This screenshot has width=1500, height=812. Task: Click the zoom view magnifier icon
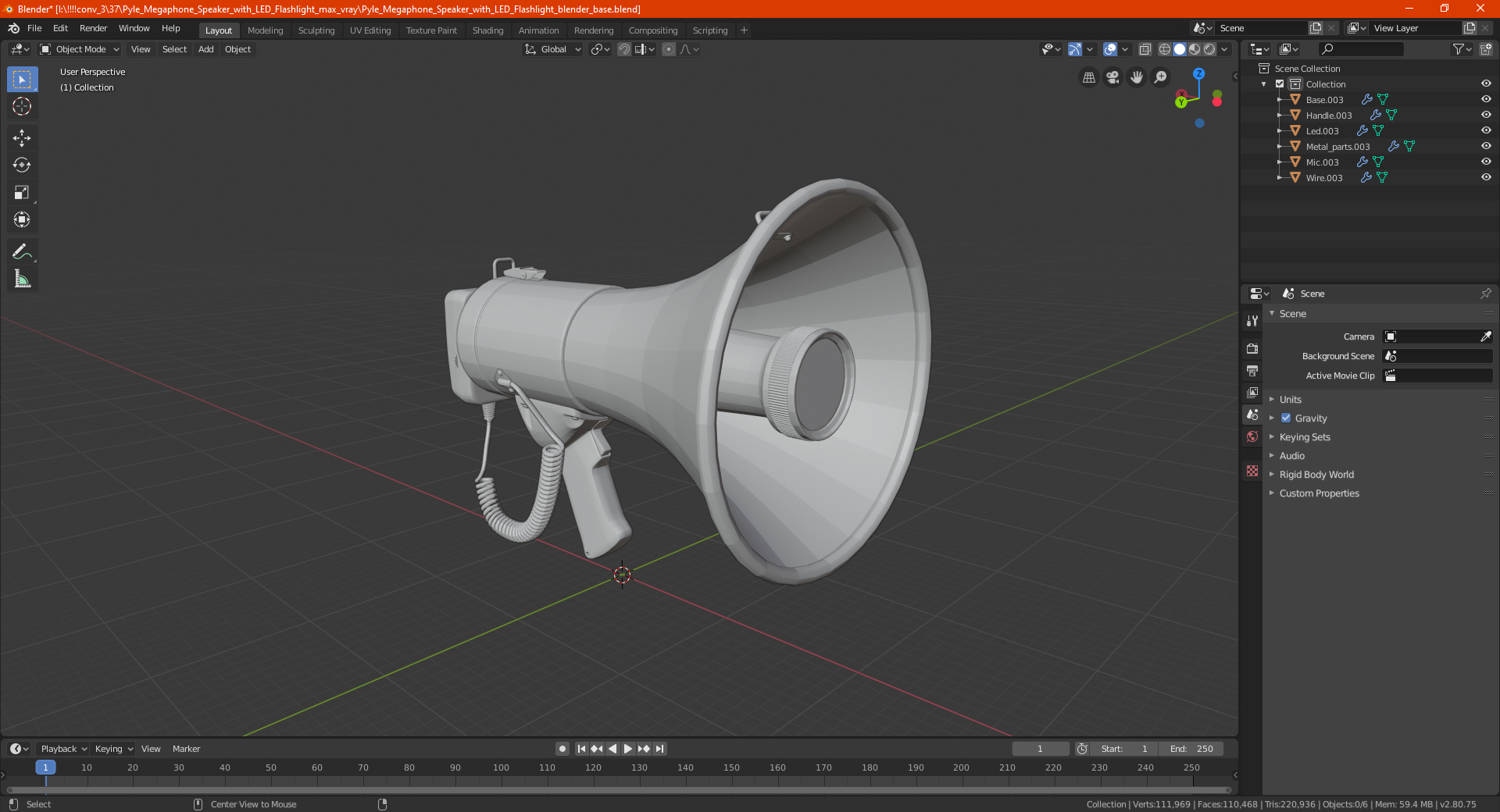(1161, 77)
